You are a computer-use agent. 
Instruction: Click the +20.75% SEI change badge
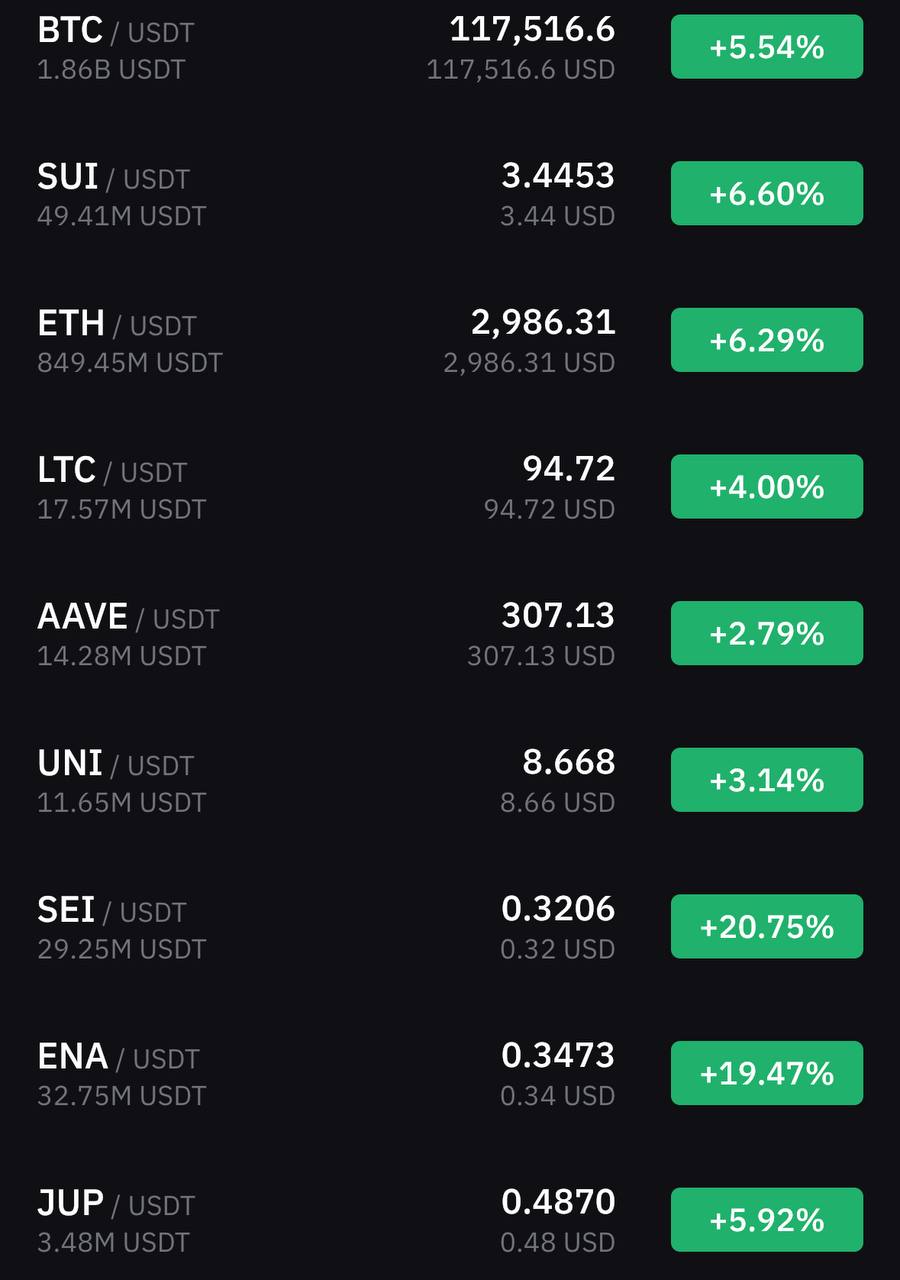coord(767,927)
